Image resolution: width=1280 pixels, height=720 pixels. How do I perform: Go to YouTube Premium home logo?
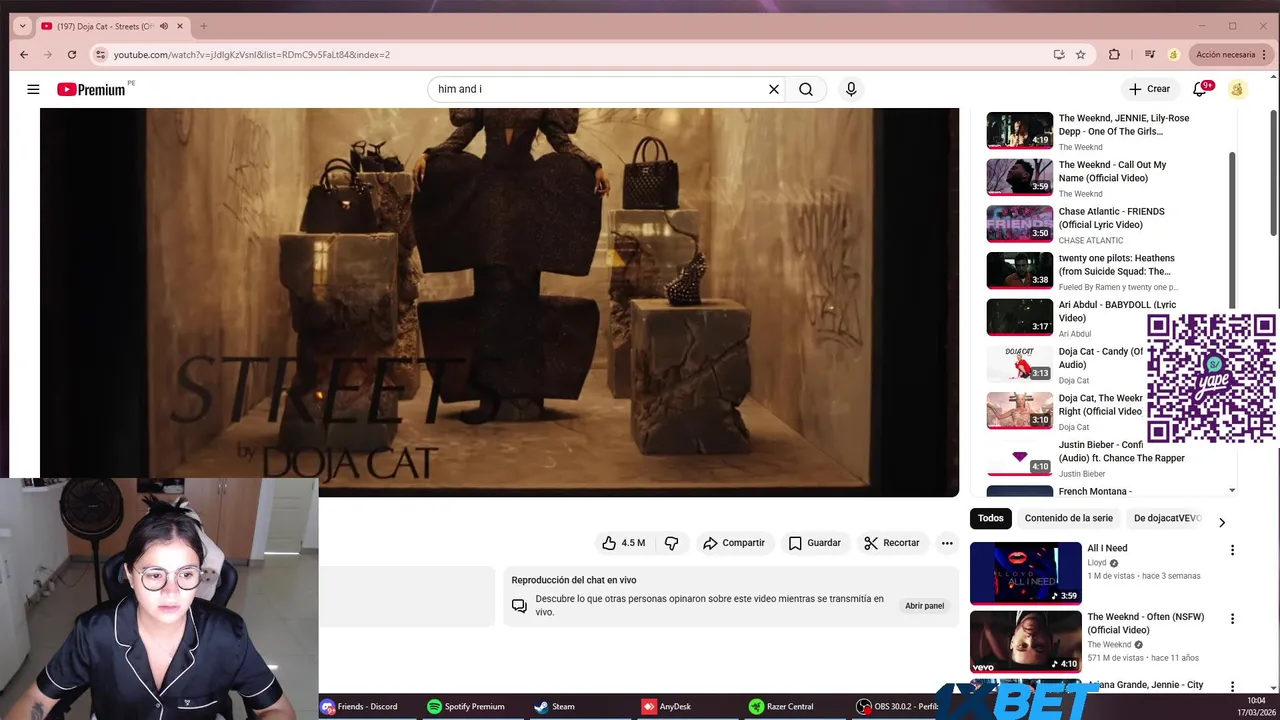tap(91, 89)
